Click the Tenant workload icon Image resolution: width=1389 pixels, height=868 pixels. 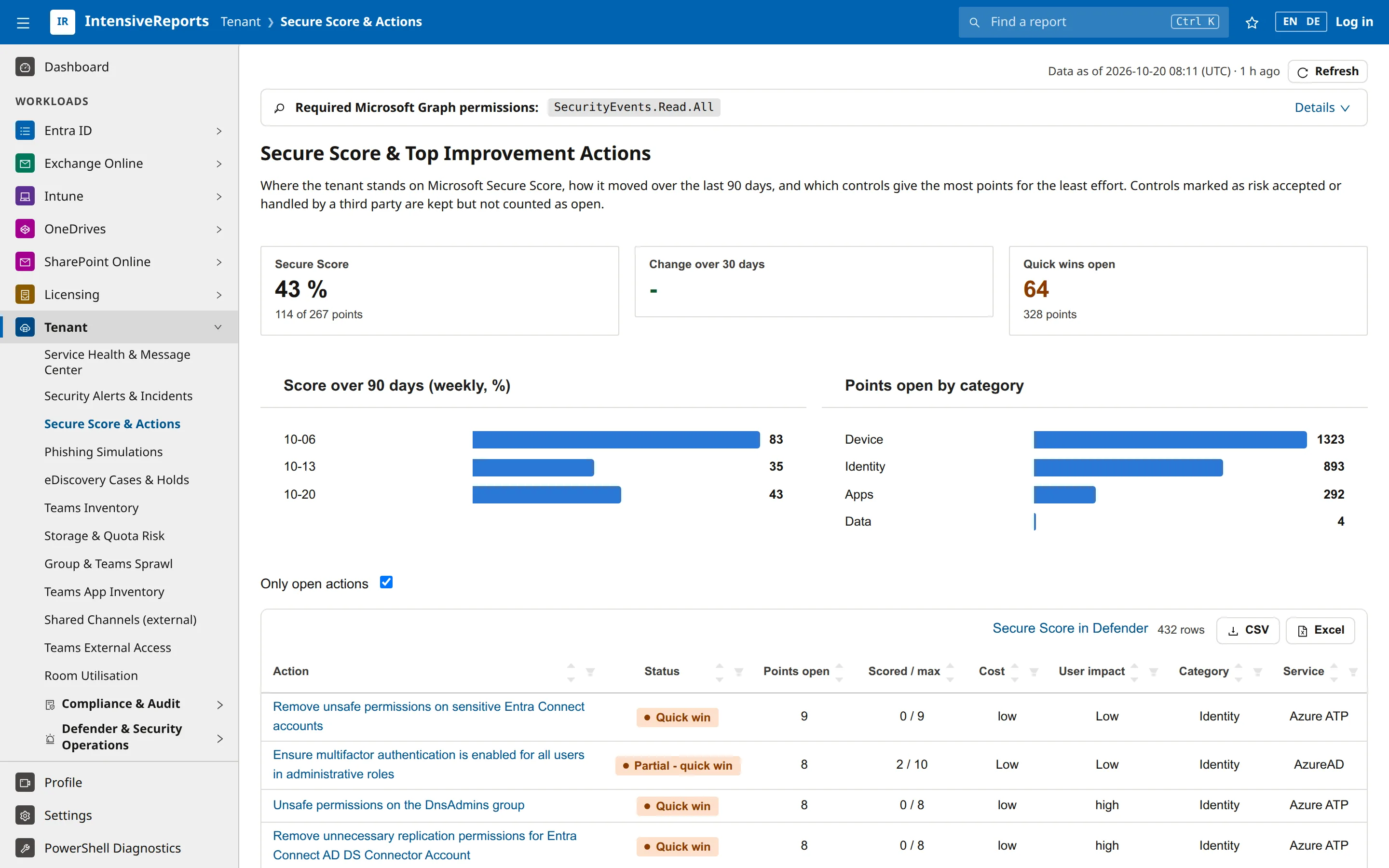[x=25, y=327]
